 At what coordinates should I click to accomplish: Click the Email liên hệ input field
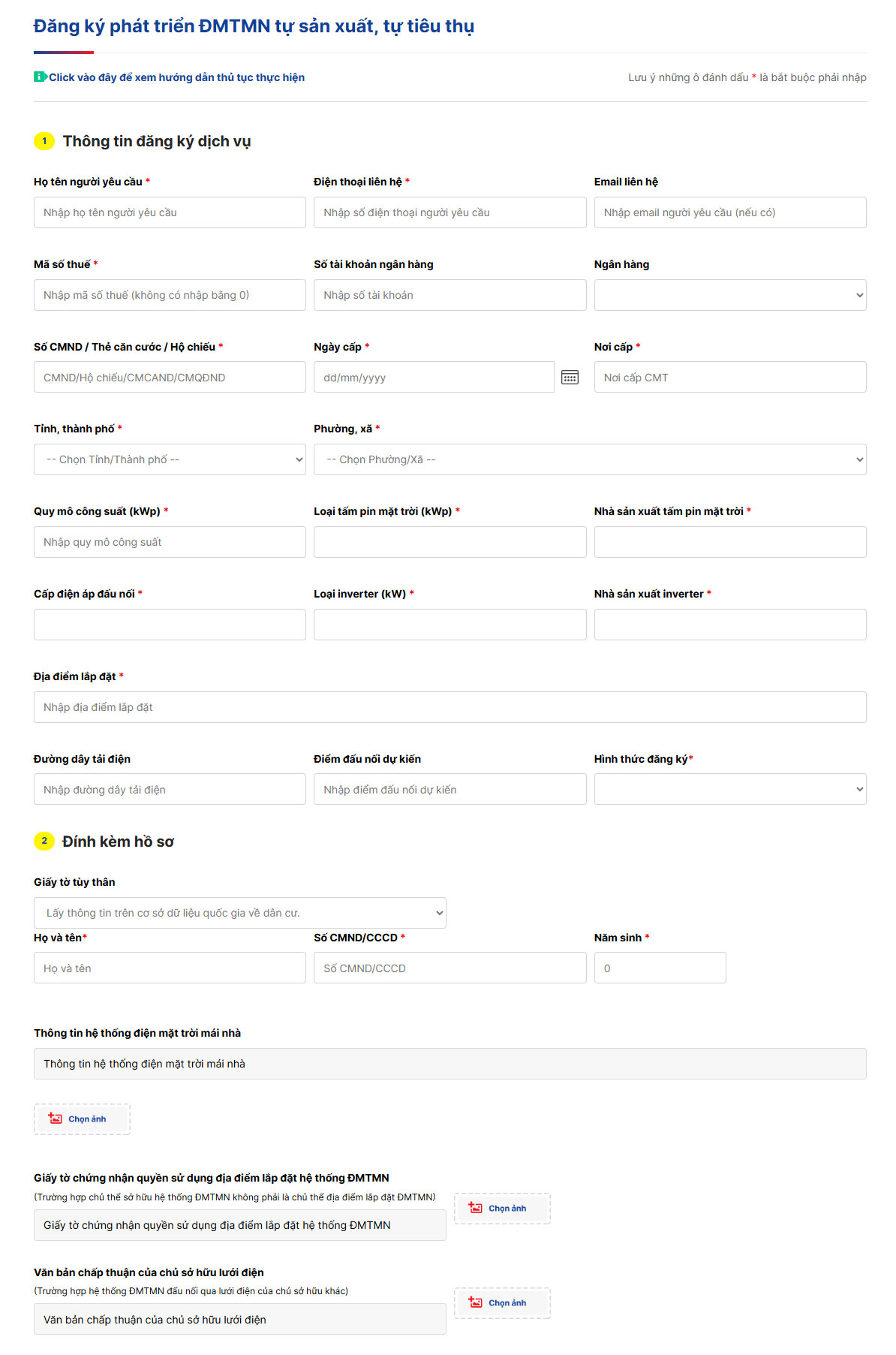[x=729, y=212]
